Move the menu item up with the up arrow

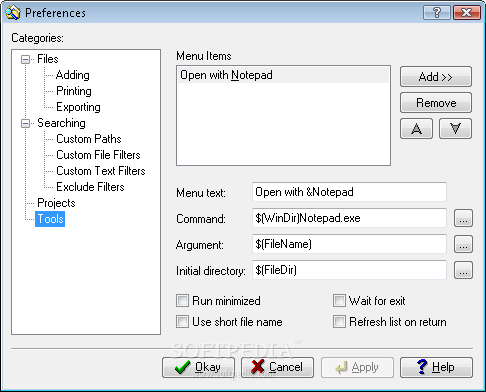(416, 128)
